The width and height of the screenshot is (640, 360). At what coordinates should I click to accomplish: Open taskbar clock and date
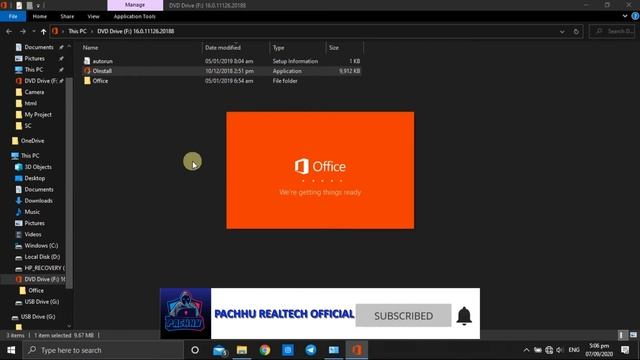(599, 350)
